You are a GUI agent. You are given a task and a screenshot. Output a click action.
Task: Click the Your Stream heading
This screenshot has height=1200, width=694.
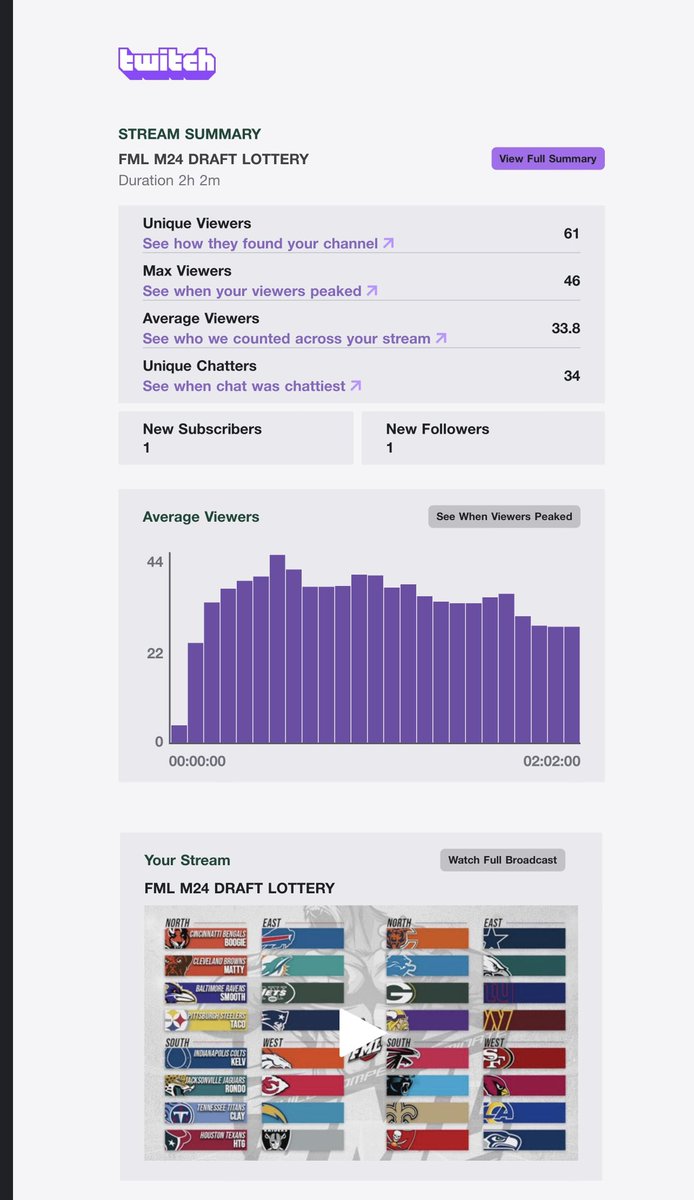[x=187, y=860]
